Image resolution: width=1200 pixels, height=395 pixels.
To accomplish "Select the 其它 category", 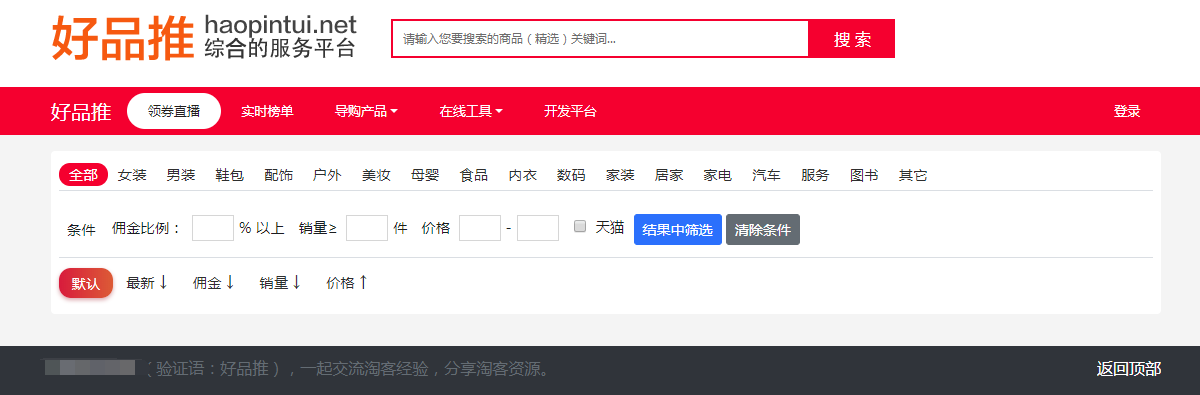I will tap(913, 175).
